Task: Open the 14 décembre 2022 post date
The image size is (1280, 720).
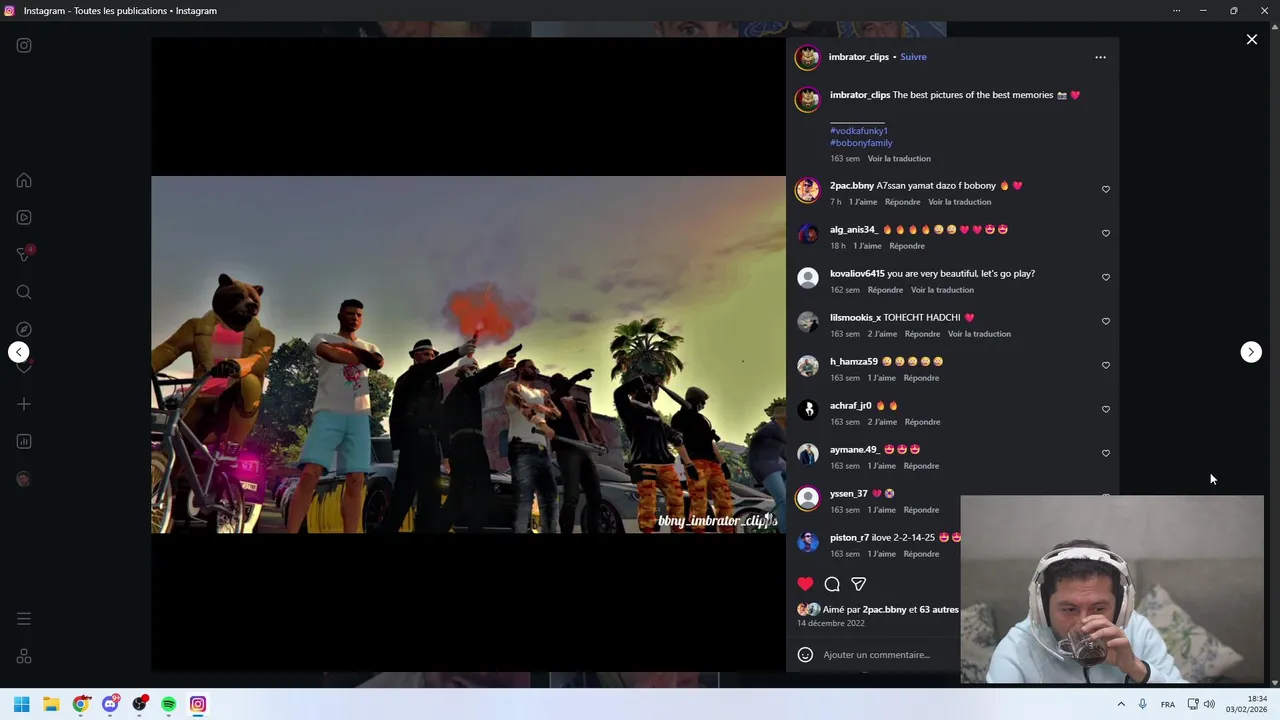Action: pos(831,624)
